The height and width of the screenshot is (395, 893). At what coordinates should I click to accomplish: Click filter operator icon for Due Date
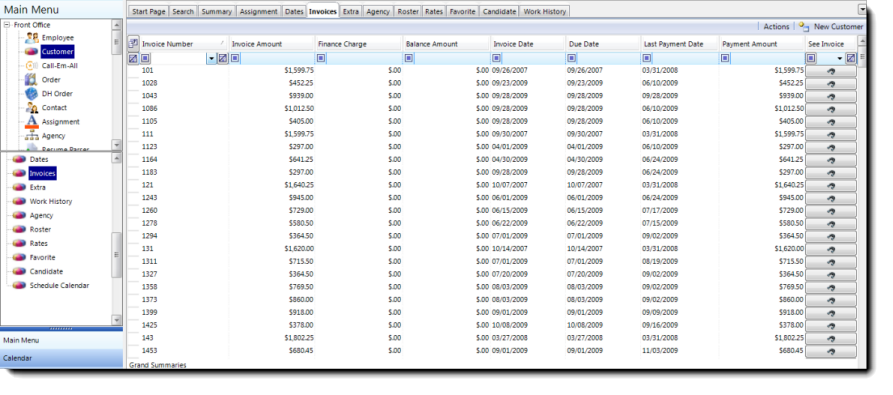pos(571,58)
